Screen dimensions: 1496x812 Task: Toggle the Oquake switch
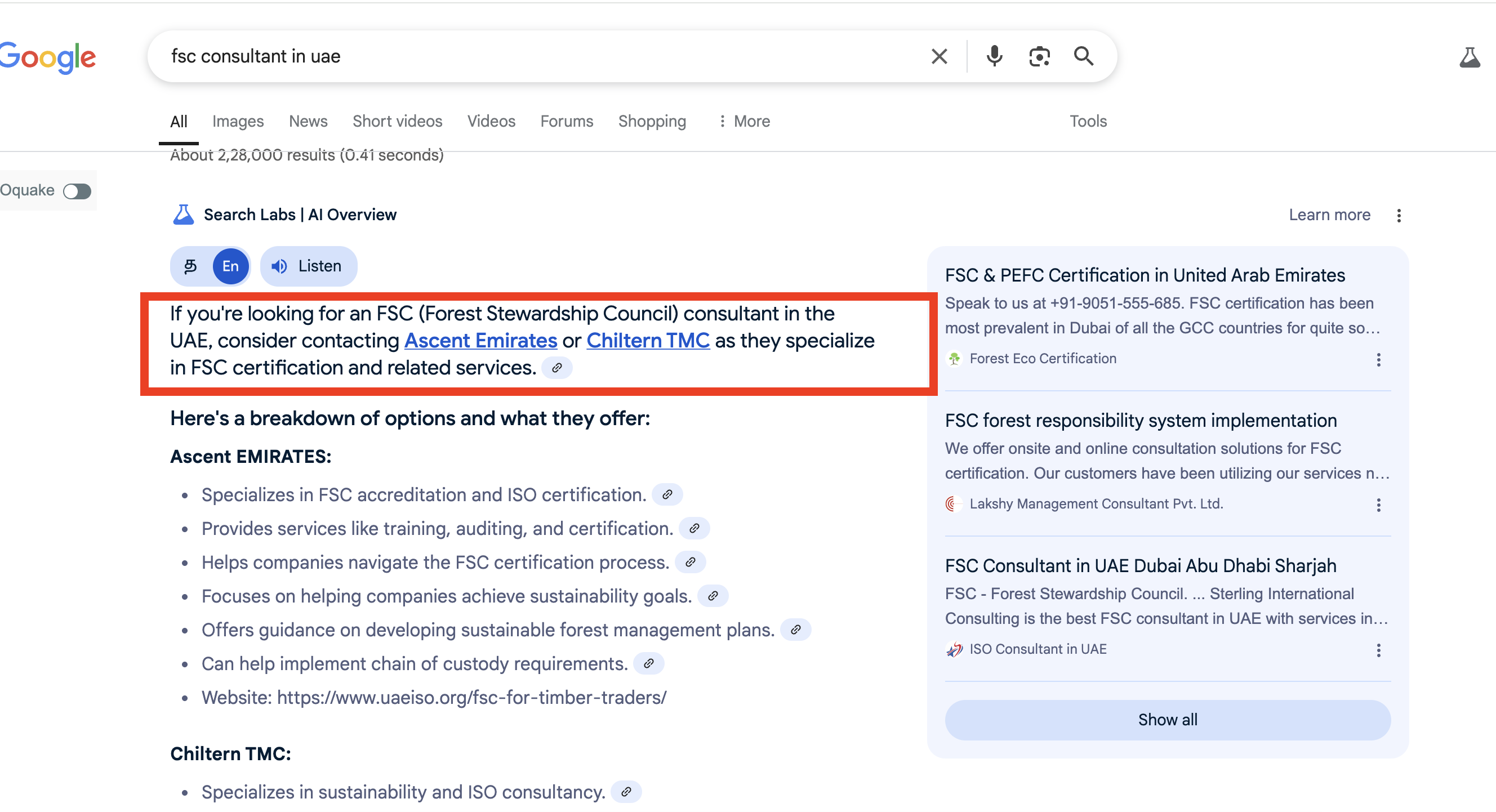[x=77, y=191]
